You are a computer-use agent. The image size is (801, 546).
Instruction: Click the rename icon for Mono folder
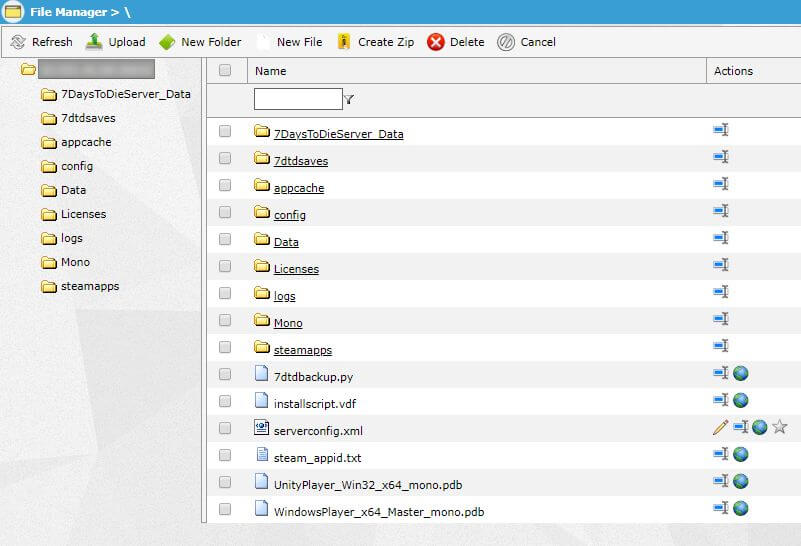click(720, 319)
